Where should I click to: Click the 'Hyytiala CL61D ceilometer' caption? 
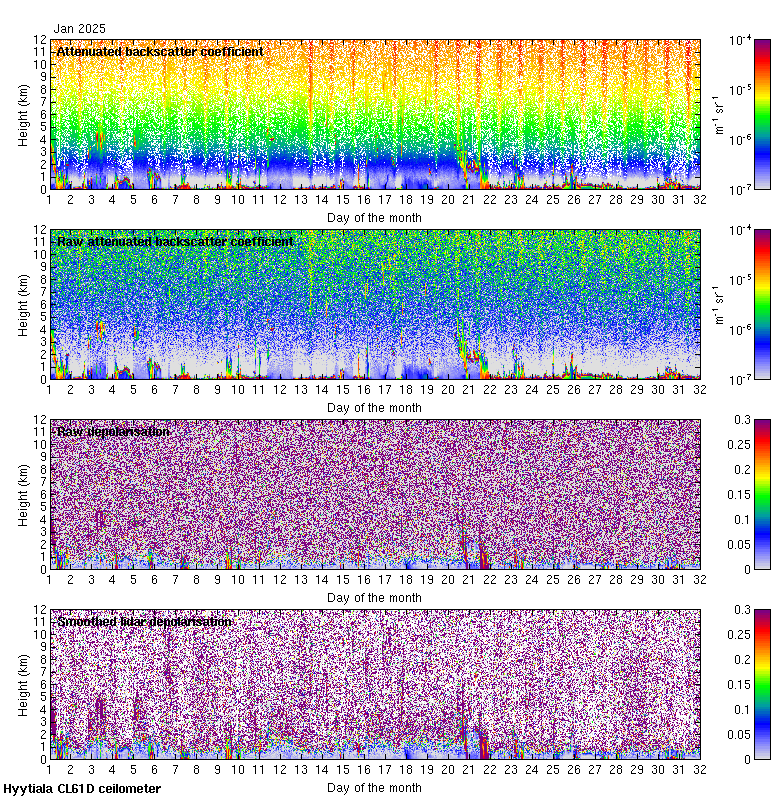coord(82,789)
